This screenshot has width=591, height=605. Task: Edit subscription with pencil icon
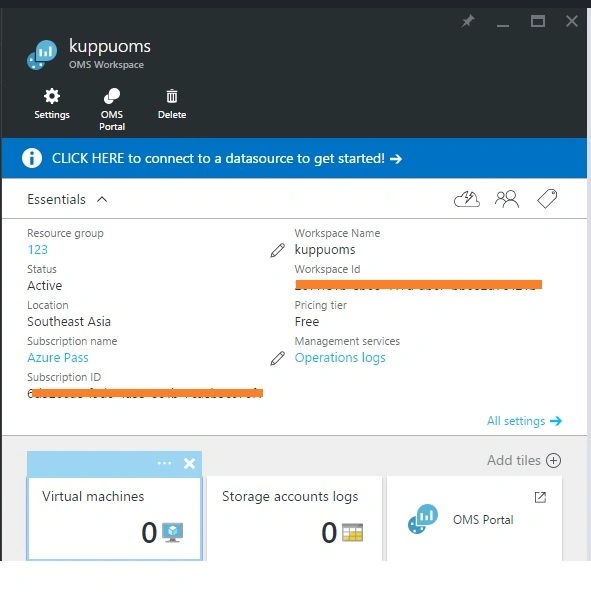pos(277,358)
